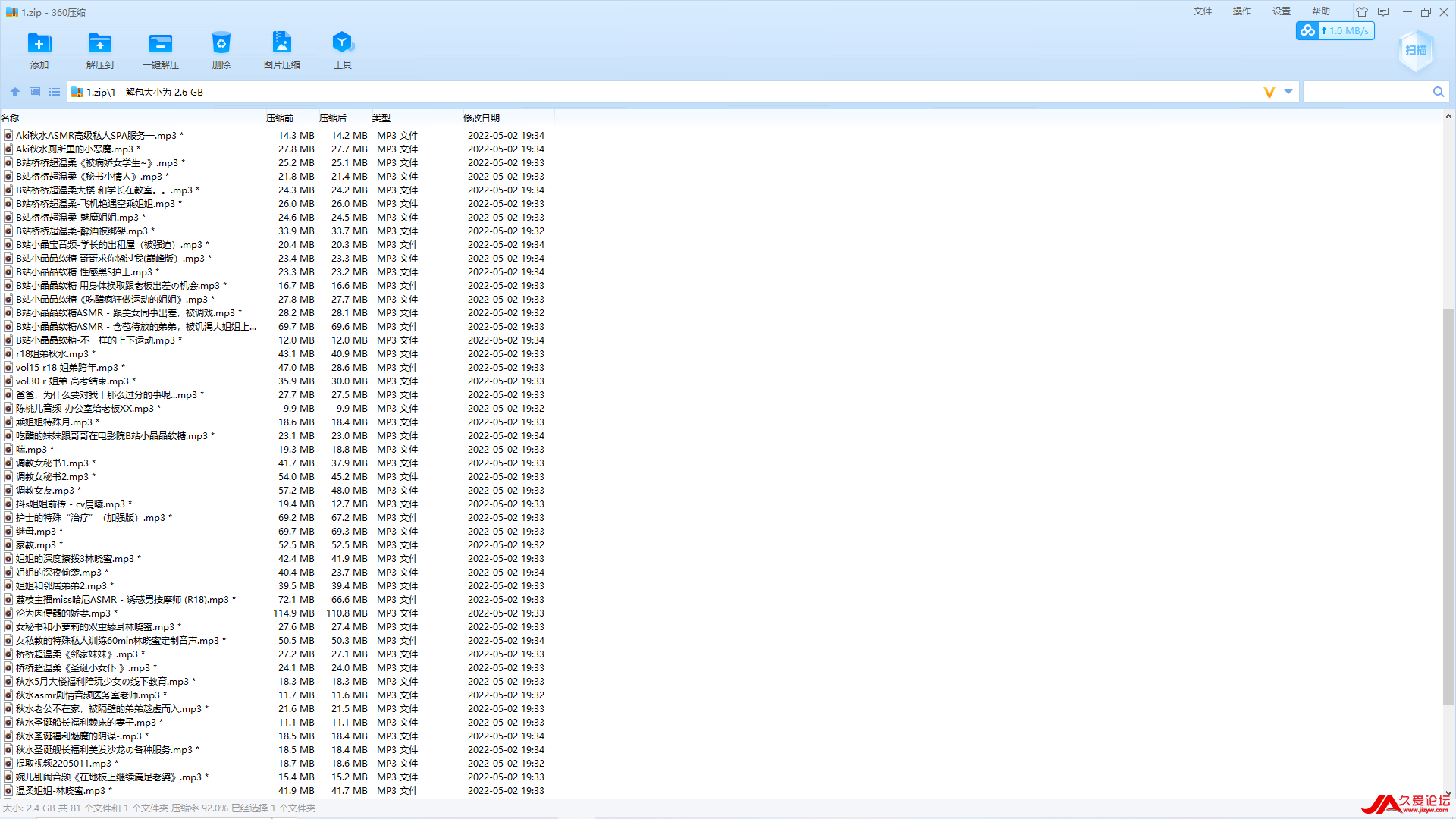Click the cloud upload speed indicator
Screen dimensions: 1456x819
click(x=1335, y=31)
